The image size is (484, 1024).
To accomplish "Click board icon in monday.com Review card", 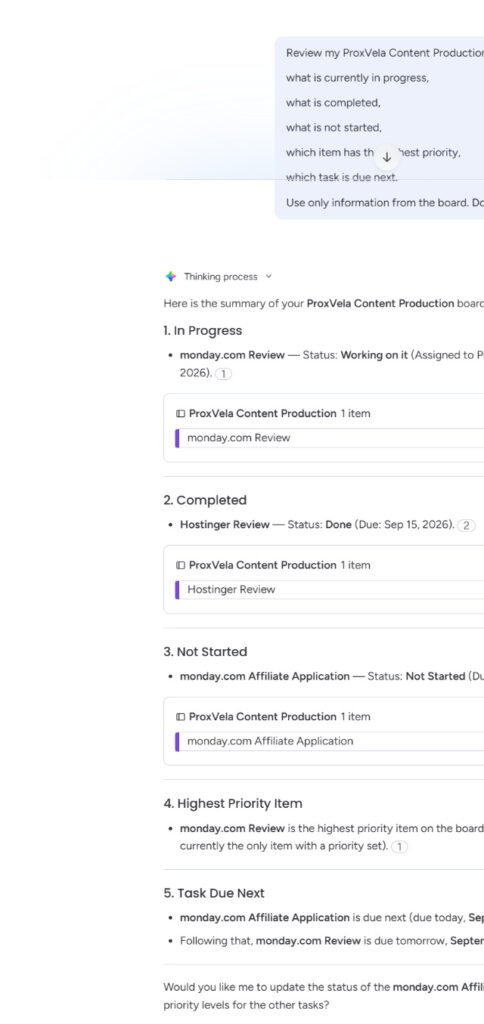I will tap(180, 413).
